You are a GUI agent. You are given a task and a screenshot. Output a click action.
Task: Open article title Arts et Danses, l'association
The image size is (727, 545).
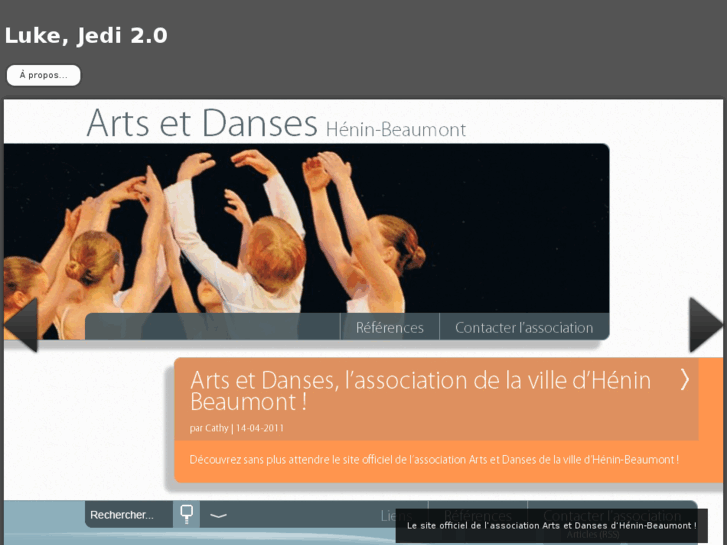[x=420, y=391]
